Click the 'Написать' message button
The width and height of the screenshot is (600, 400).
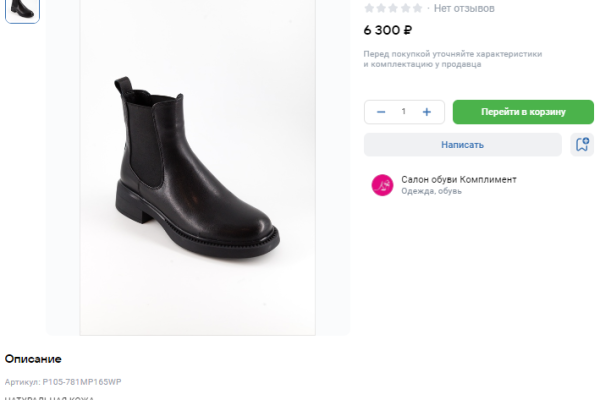point(462,144)
